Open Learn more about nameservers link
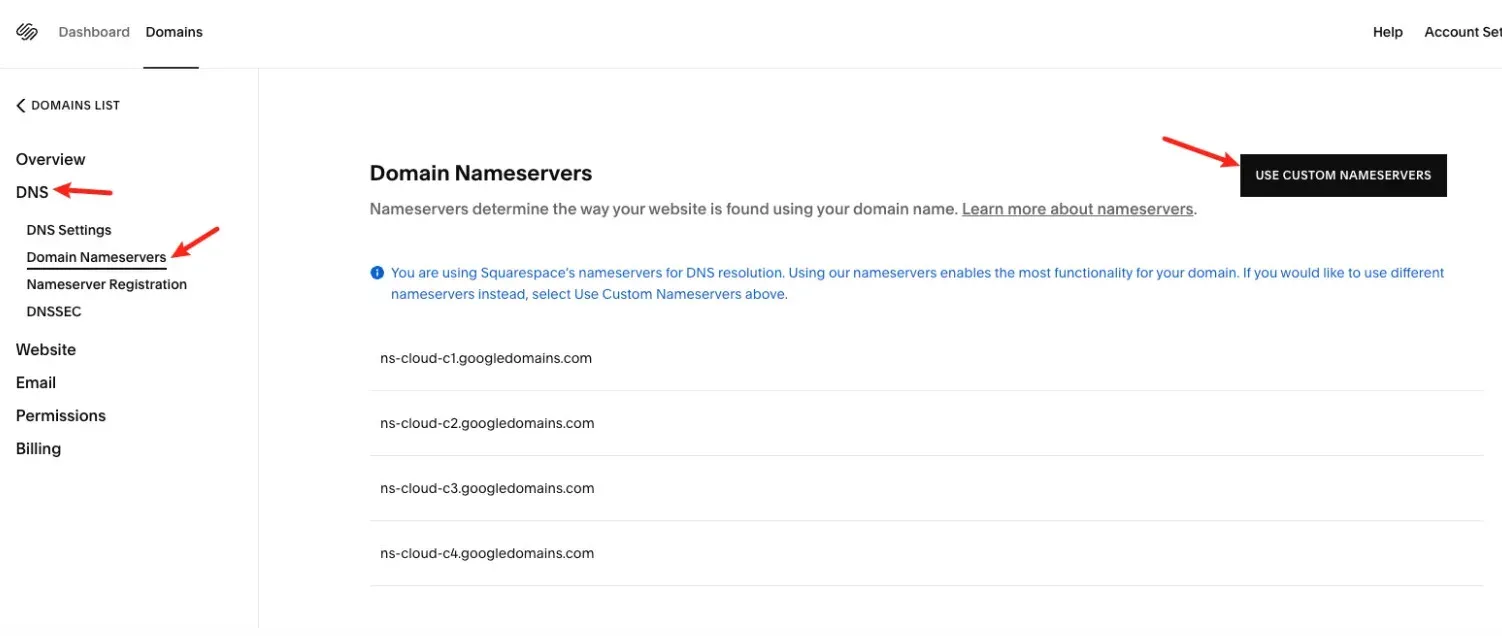Screen dimensions: 1502x636 pyautogui.click(x=1078, y=209)
